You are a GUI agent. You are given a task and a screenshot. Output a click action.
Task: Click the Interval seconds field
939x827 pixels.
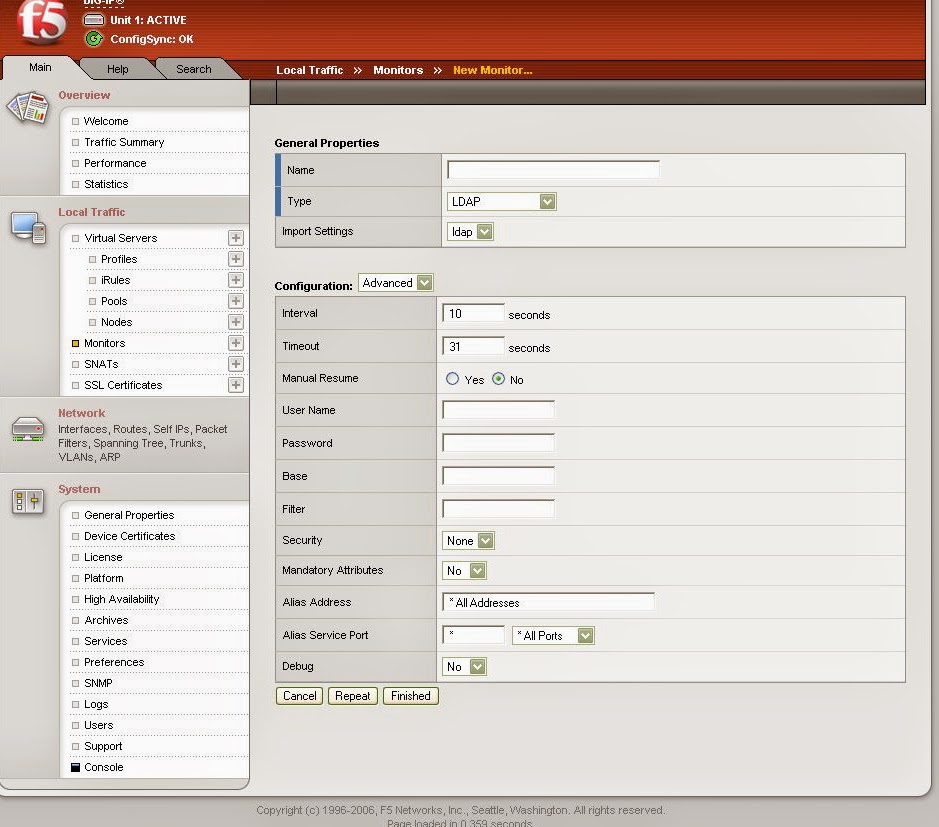pyautogui.click(x=473, y=313)
